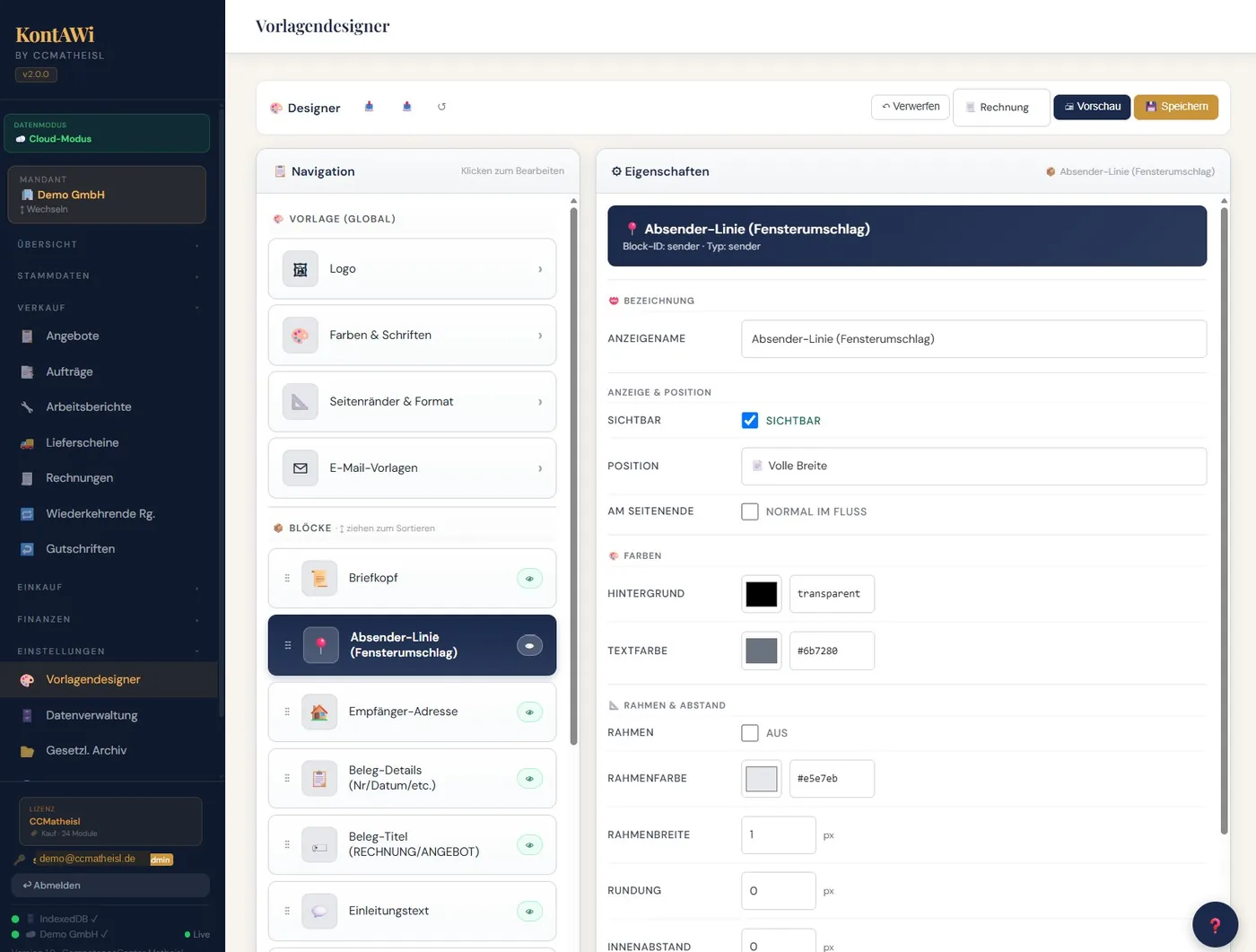Click the Vorschau button

pyautogui.click(x=1092, y=107)
